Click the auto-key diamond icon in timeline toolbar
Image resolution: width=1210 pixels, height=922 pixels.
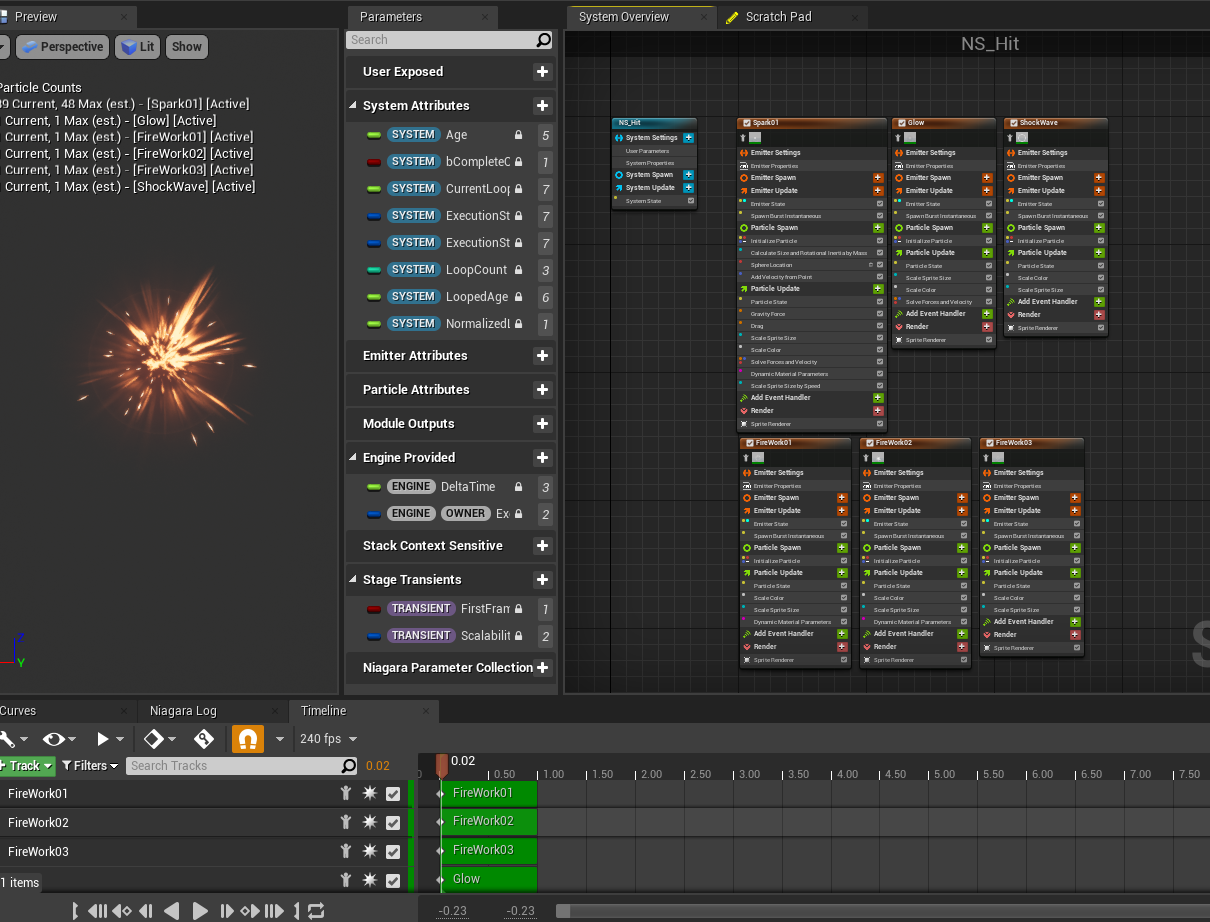pyautogui.click(x=153, y=739)
